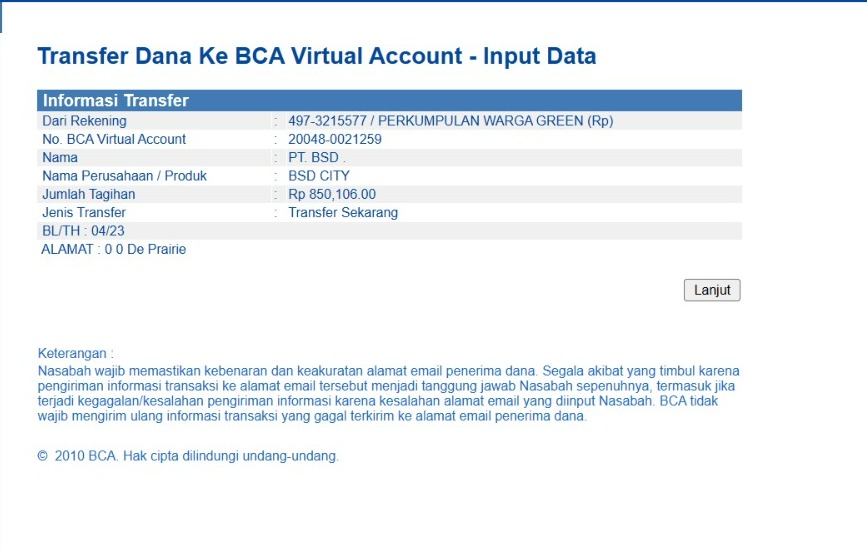This screenshot has width=867, height=549.
Task: Click the 2010 BCA copyright footer text
Action: [190, 456]
